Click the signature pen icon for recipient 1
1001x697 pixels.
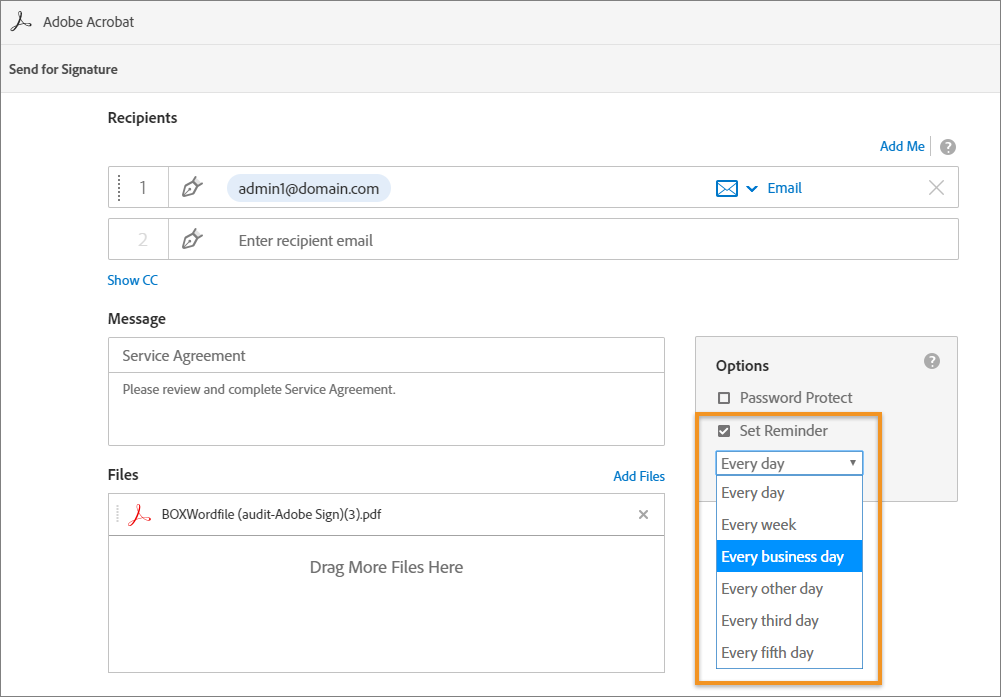pos(192,187)
